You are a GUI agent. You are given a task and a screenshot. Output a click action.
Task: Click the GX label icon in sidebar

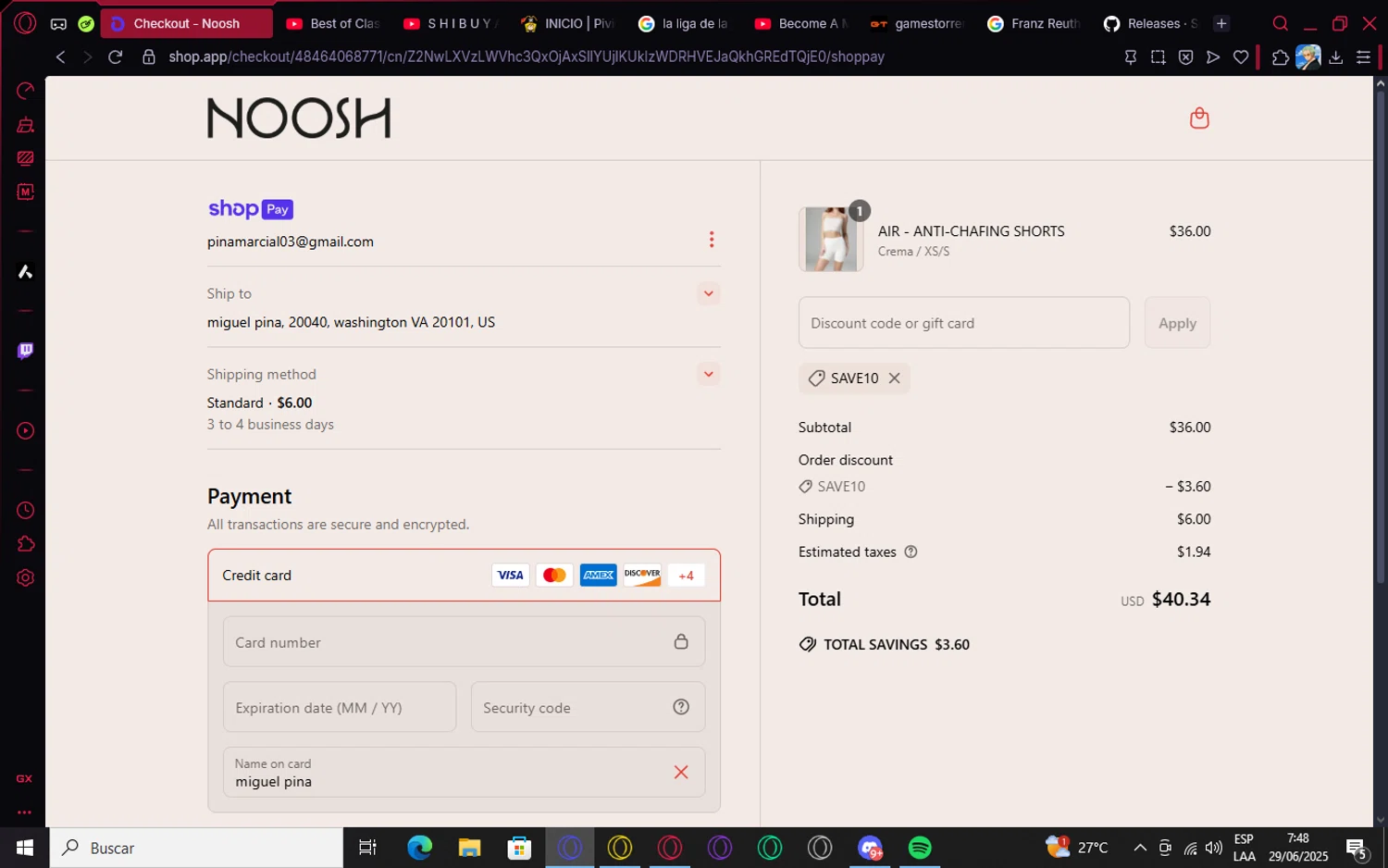[25, 779]
